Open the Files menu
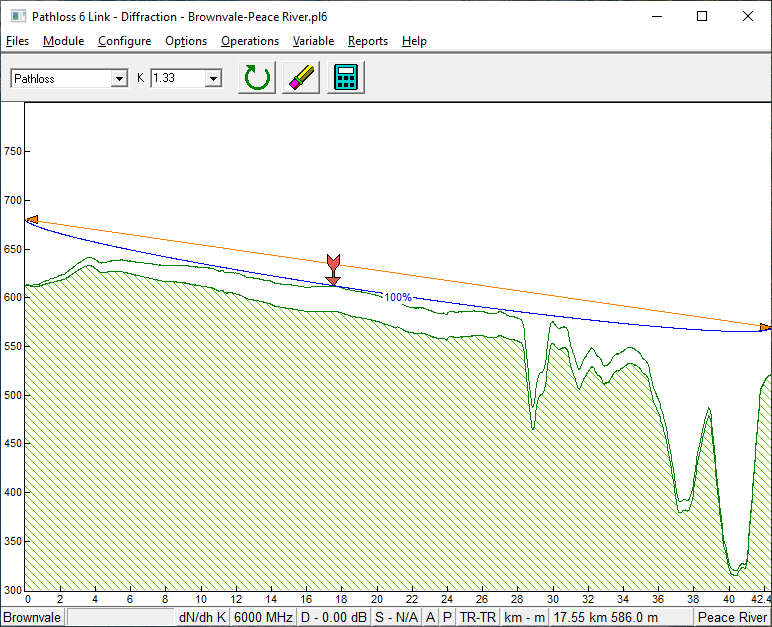The image size is (772, 627). [x=17, y=41]
